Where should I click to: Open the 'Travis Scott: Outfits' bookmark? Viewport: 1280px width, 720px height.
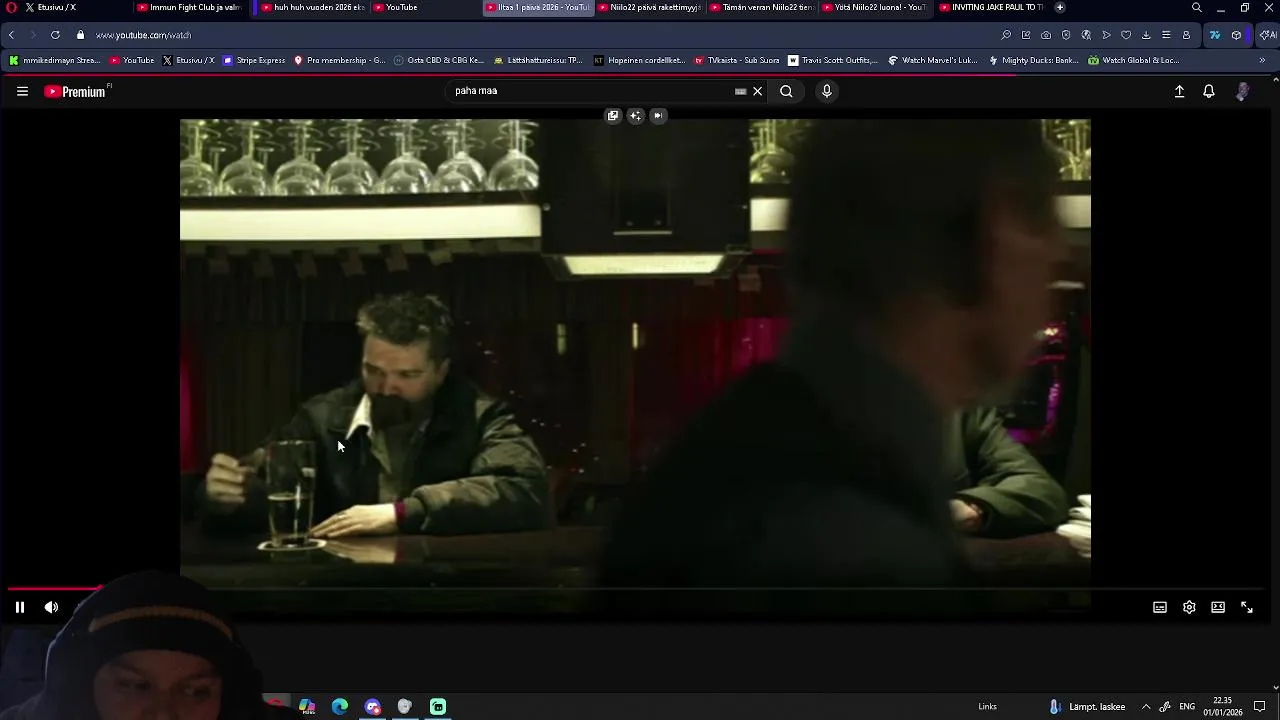[x=833, y=60]
